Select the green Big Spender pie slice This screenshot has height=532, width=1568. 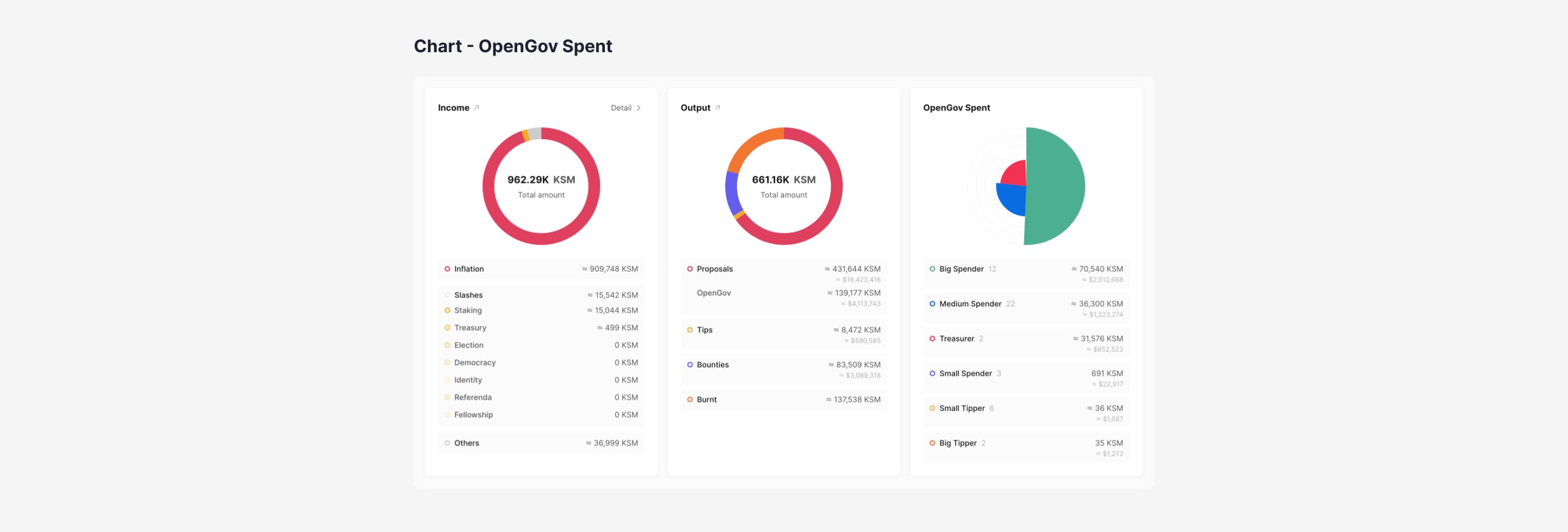point(1056,186)
